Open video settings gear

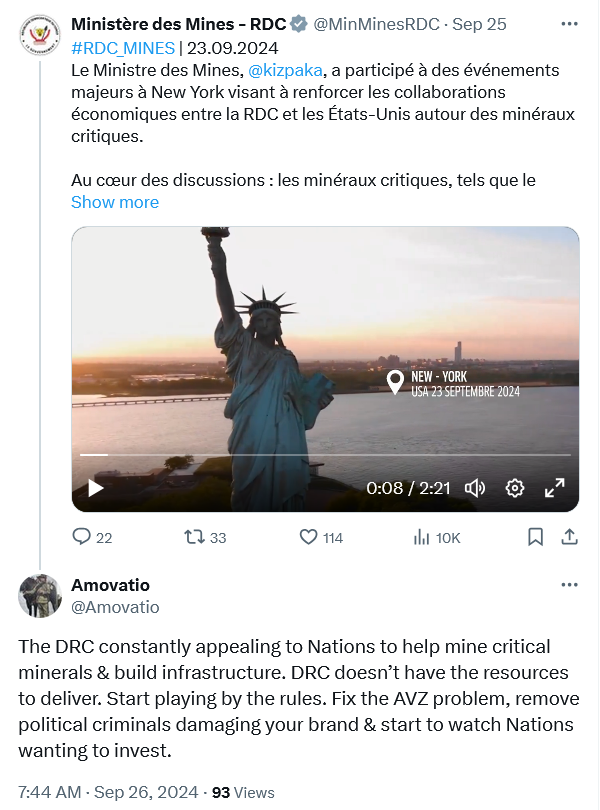point(515,488)
